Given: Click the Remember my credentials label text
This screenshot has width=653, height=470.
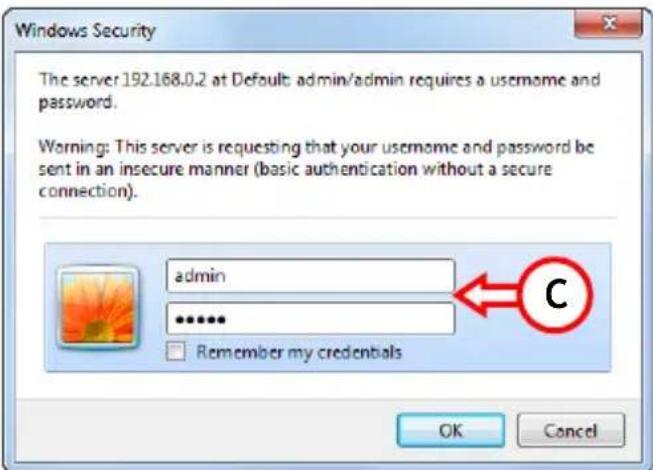Looking at the screenshot, I should point(299,352).
